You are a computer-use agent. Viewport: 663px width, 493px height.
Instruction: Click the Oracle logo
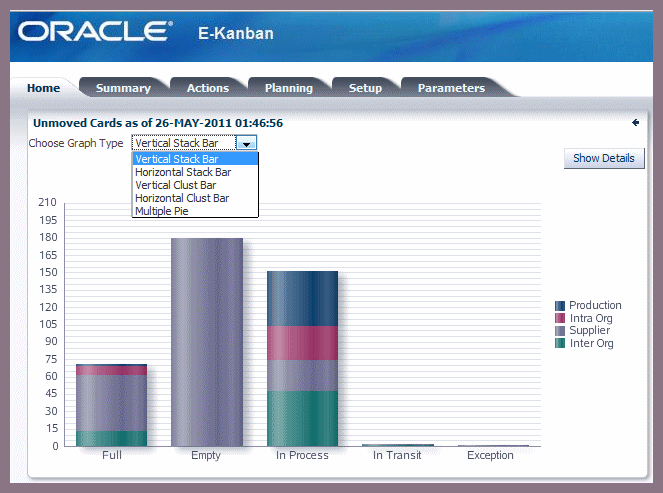[x=95, y=32]
